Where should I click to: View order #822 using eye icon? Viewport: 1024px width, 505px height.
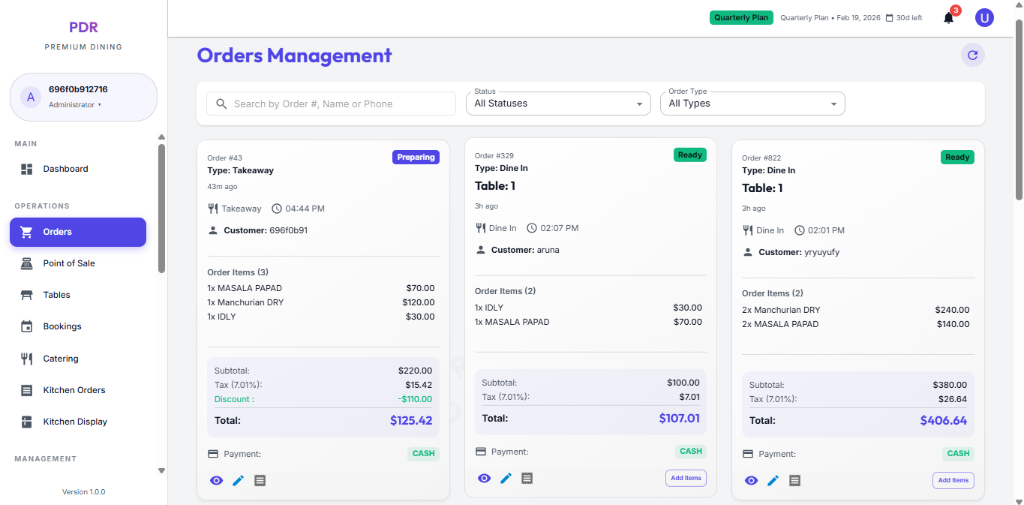(x=751, y=480)
